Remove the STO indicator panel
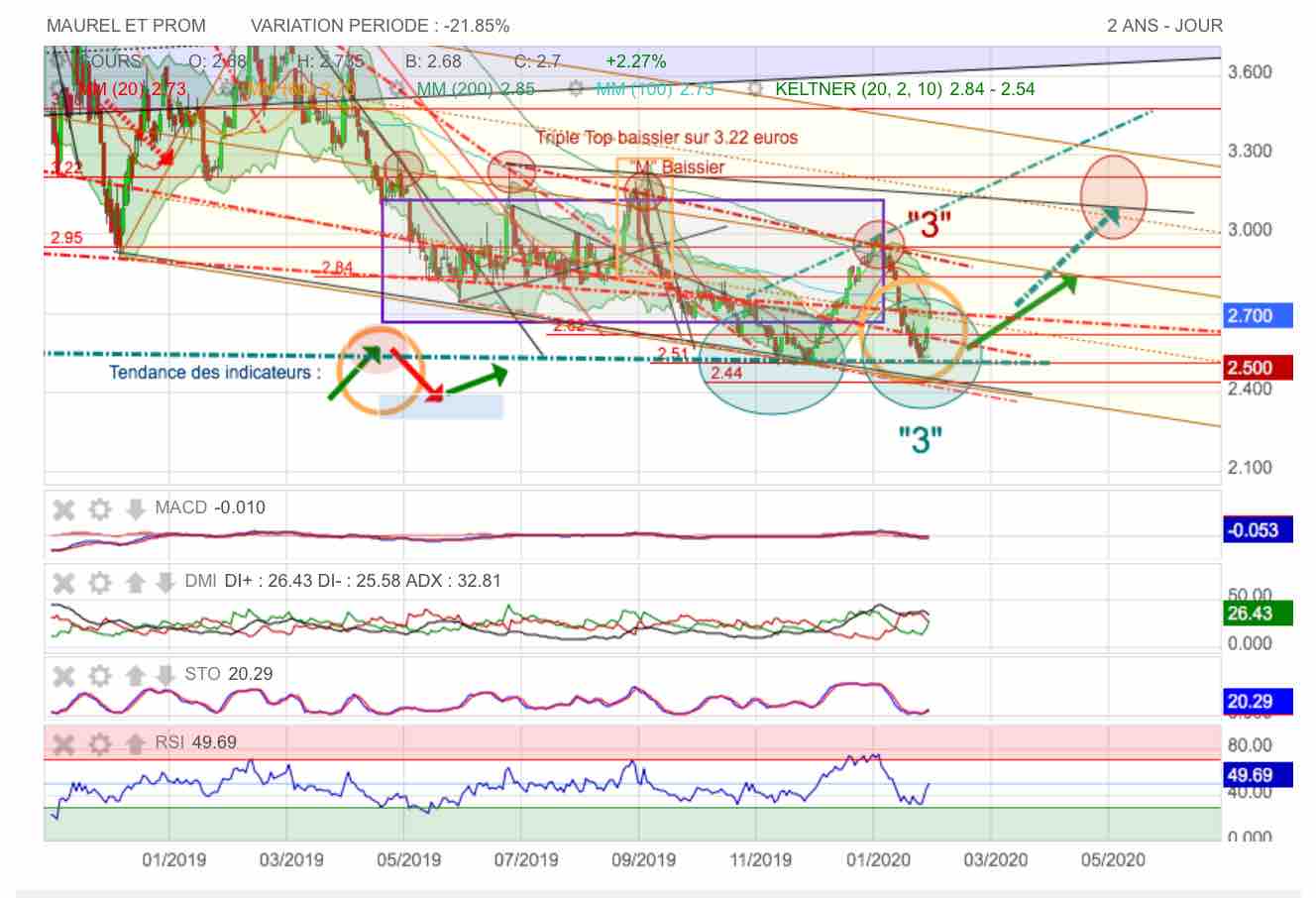The width and height of the screenshot is (1316, 898). [x=63, y=676]
